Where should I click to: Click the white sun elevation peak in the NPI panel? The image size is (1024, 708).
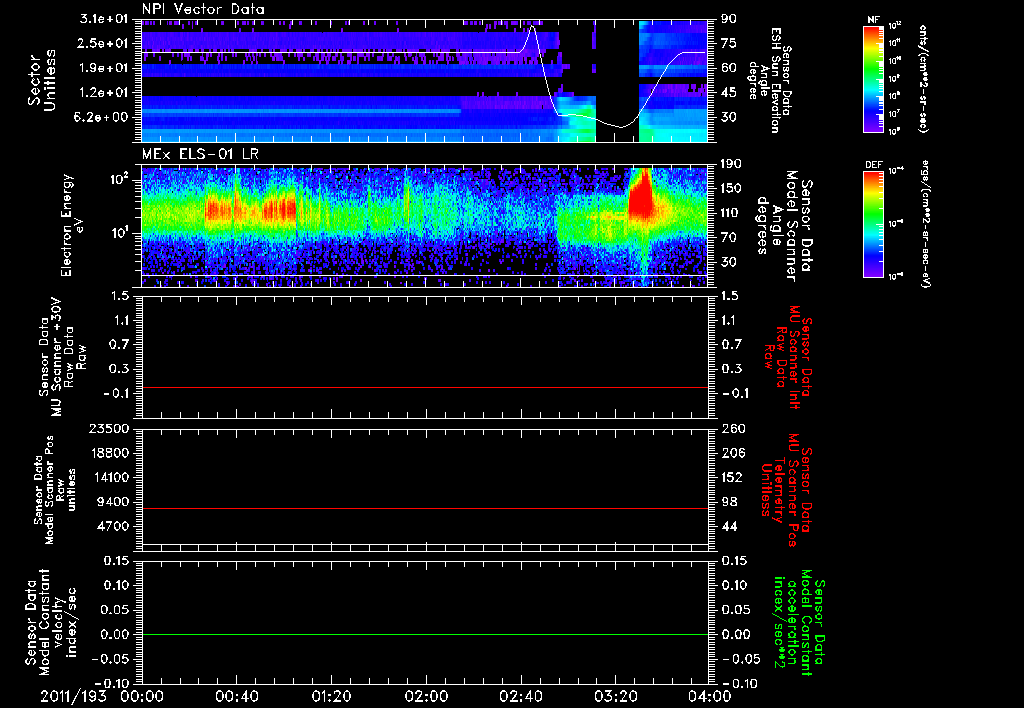[532, 27]
